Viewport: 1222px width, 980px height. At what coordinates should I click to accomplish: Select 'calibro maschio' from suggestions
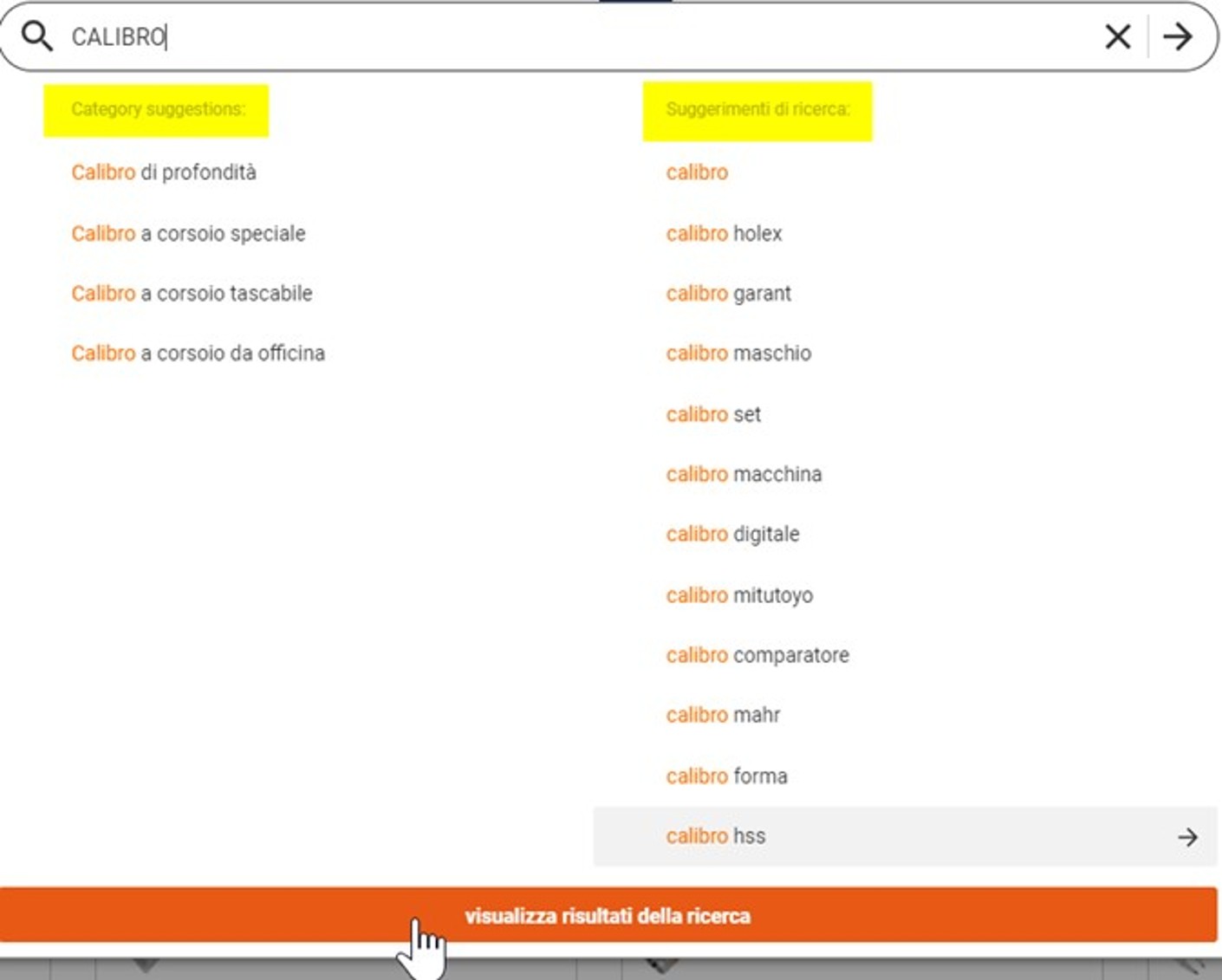point(738,354)
